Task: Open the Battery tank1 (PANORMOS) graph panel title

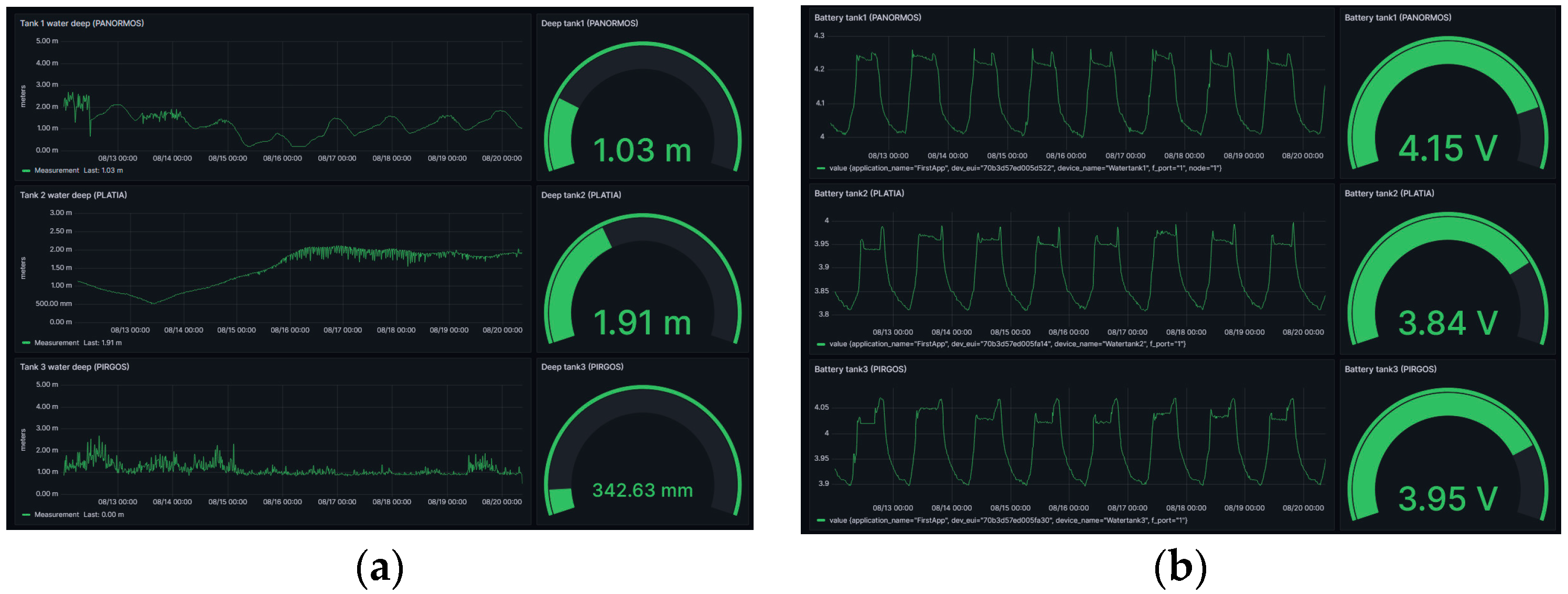Action: tap(867, 18)
